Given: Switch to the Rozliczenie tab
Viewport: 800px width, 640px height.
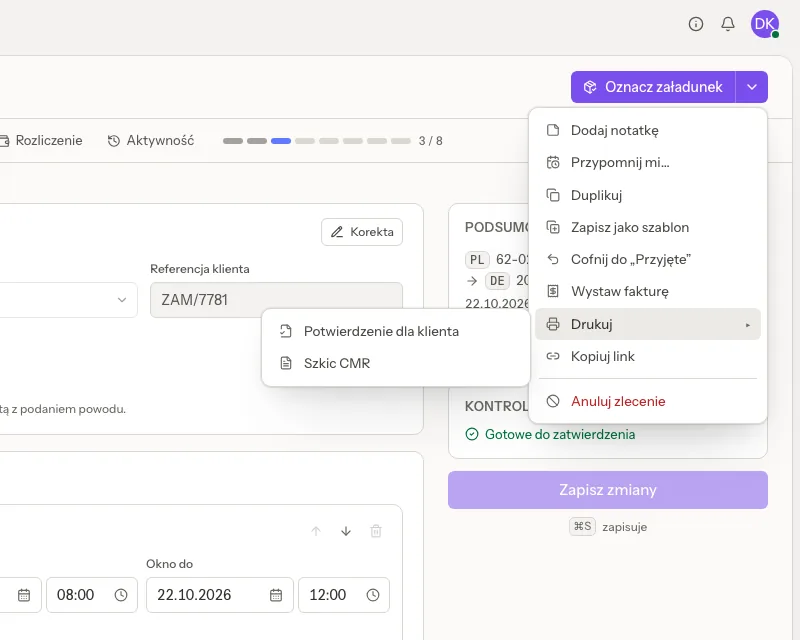Looking at the screenshot, I should click(41, 140).
